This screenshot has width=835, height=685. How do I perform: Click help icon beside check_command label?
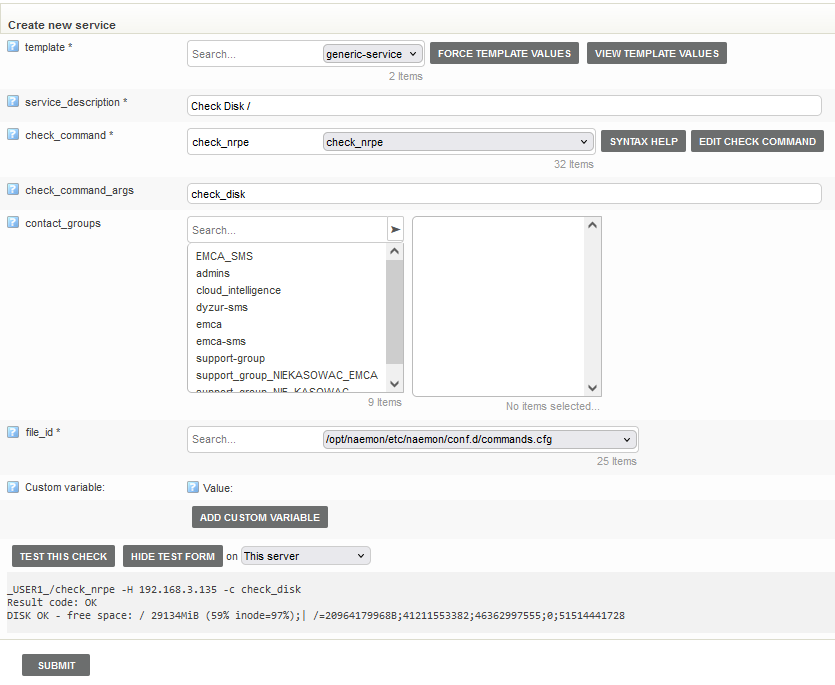[x=13, y=134]
